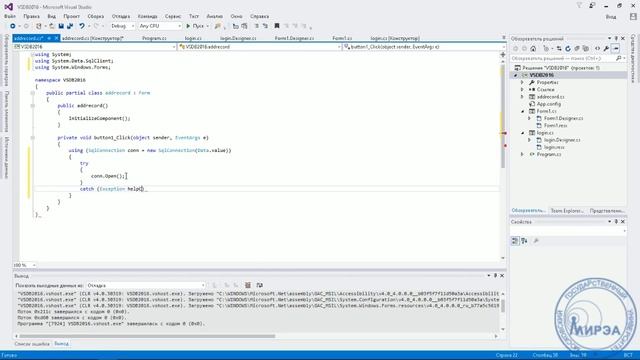Viewport: 640px width, 360px height.
Task: Click Comment Selection icon in the toolbar
Action: point(256,26)
